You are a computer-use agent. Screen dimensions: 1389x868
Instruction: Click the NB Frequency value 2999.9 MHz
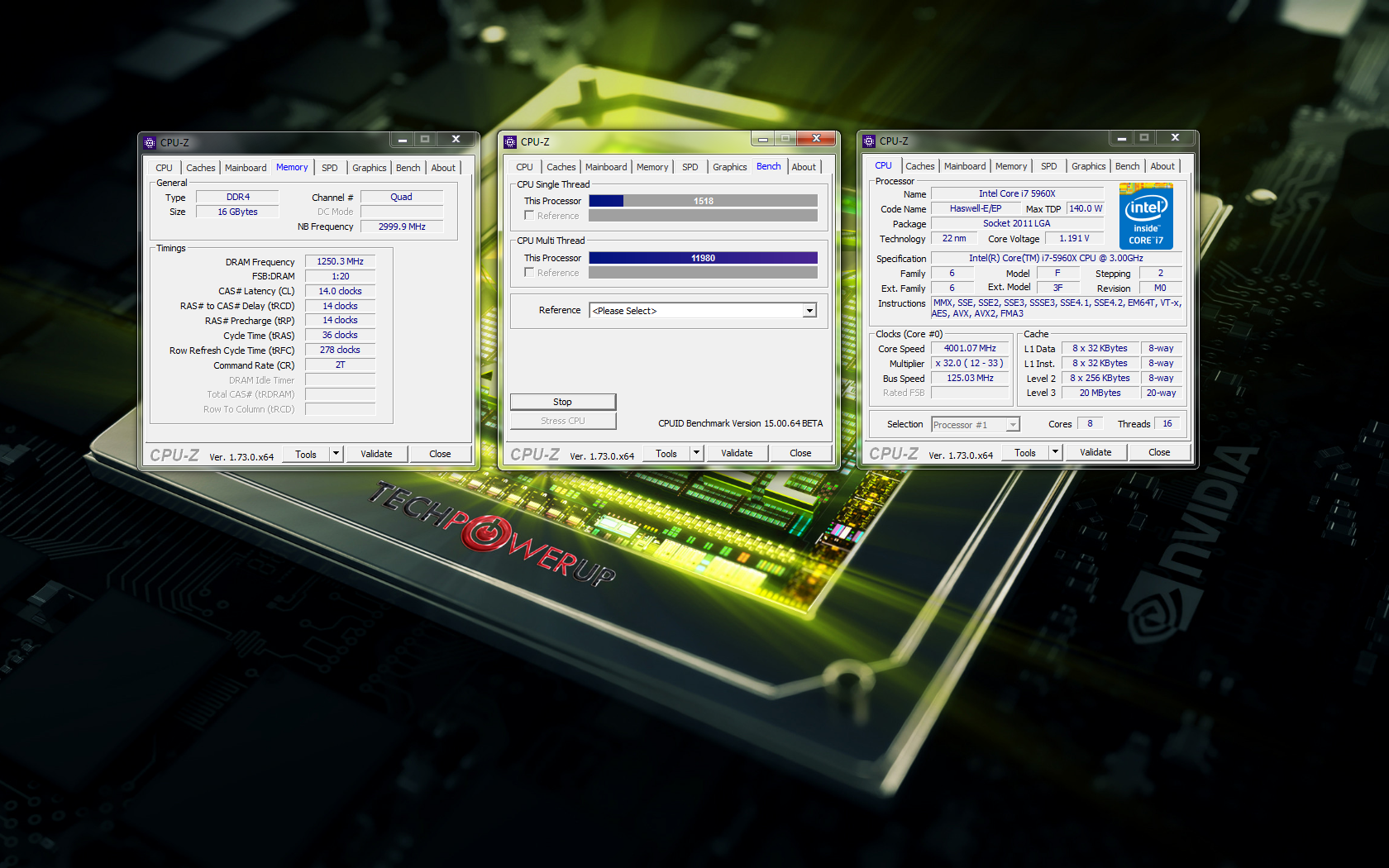tap(402, 227)
